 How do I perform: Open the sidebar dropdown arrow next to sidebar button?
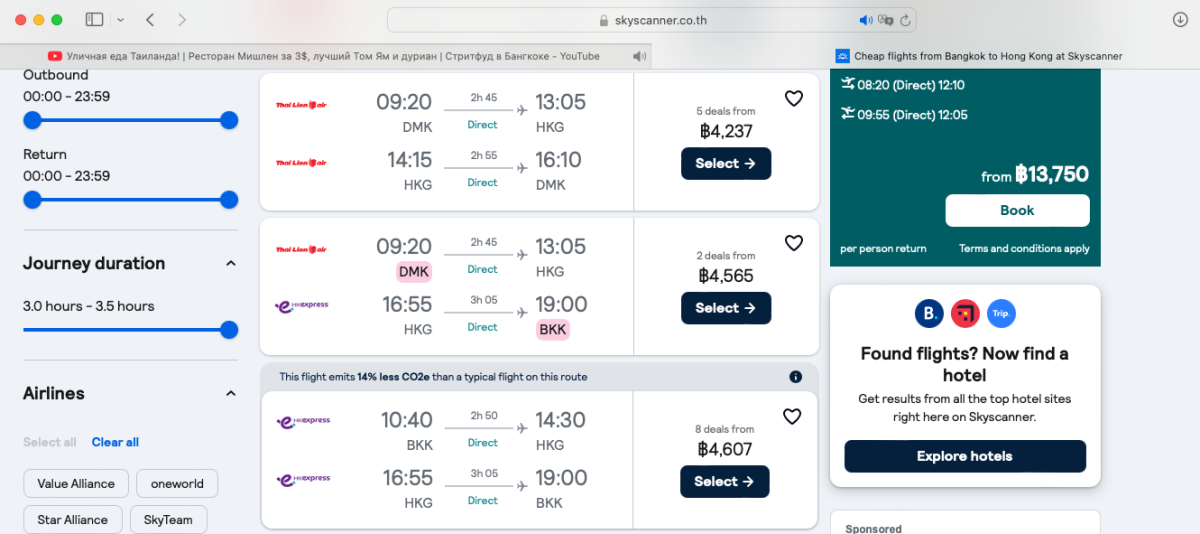pos(120,20)
